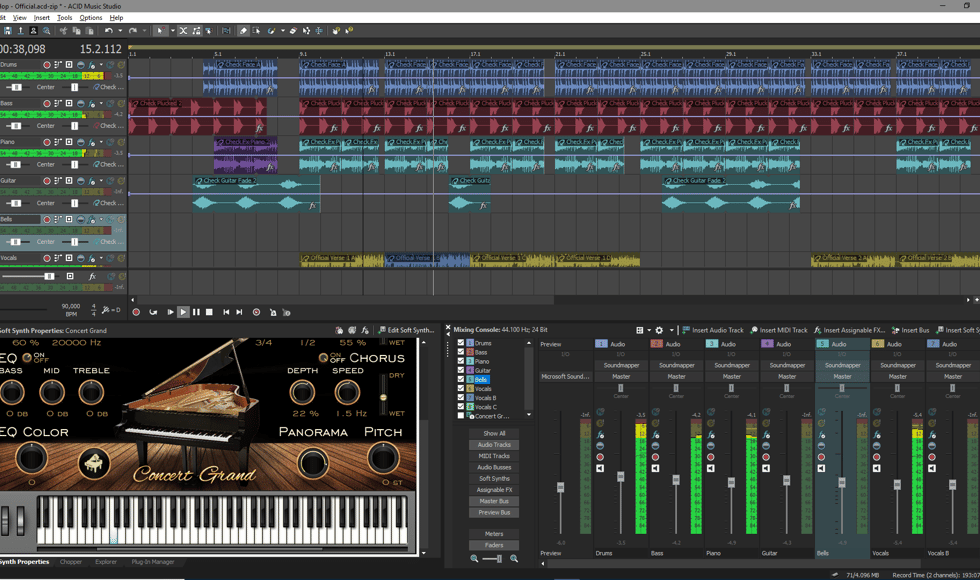This screenshot has width=980, height=580.
Task: Click the Paste icon in the toolbar
Action: (x=89, y=31)
